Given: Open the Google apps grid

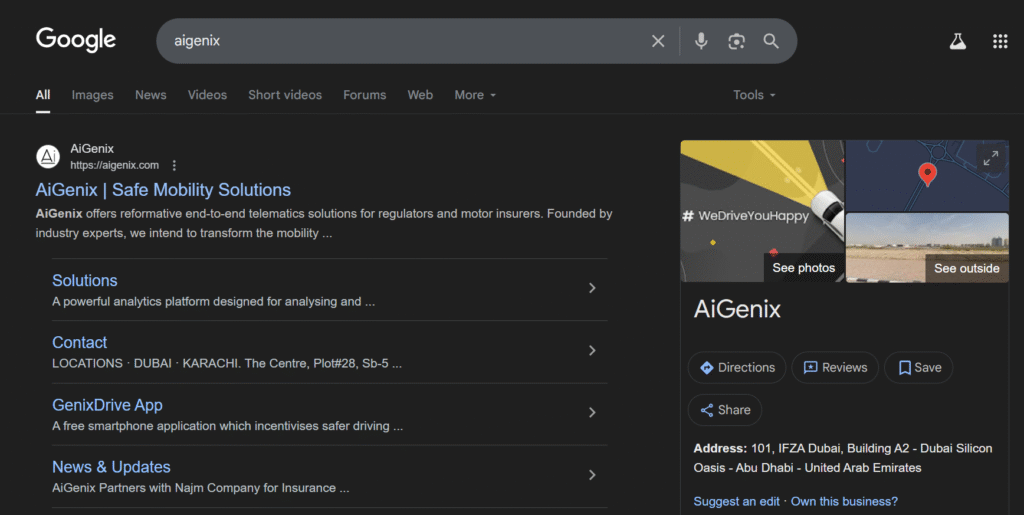Looking at the screenshot, I should point(999,41).
